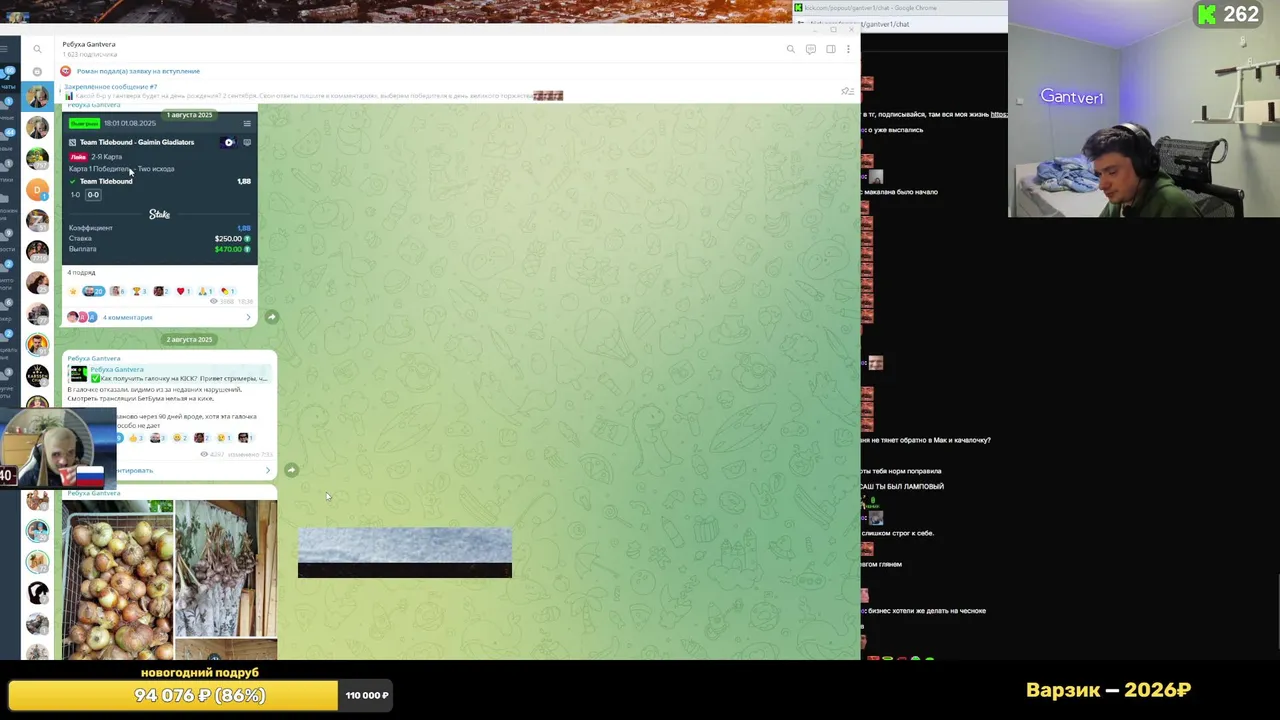Toggle heart reaction on bet post
This screenshot has width=1280, height=720.
183,291
